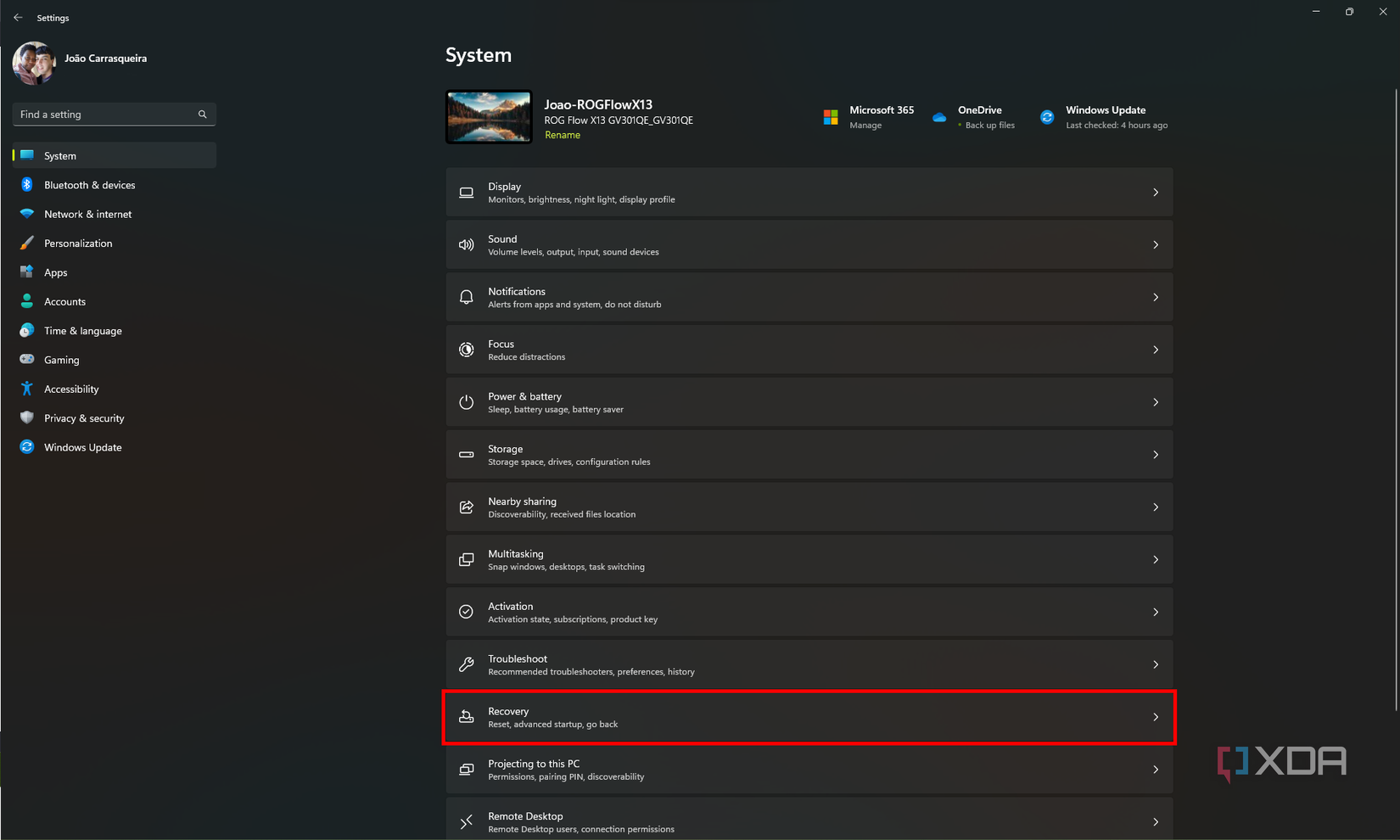Click the Find a setting search box
The width and height of the screenshot is (1400, 840).
coord(106,115)
